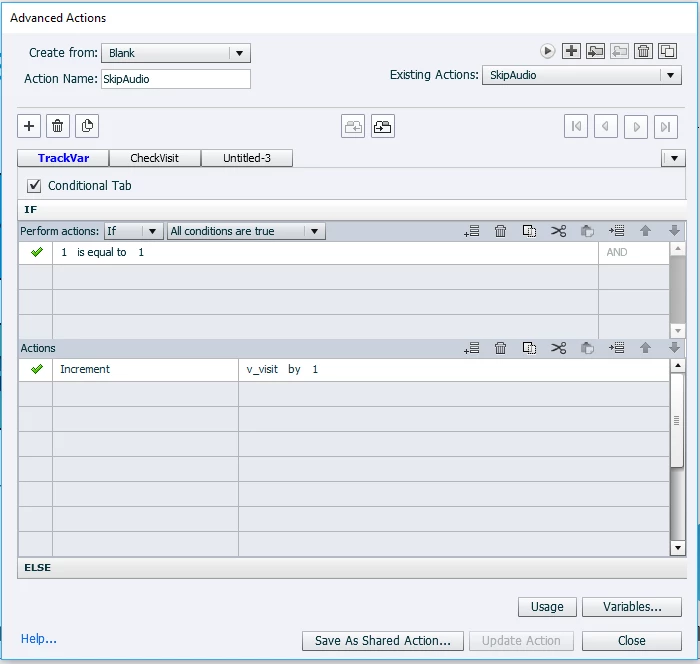This screenshot has height=664, width=700.
Task: Create a new action with the top plus icon
Action: click(x=571, y=51)
